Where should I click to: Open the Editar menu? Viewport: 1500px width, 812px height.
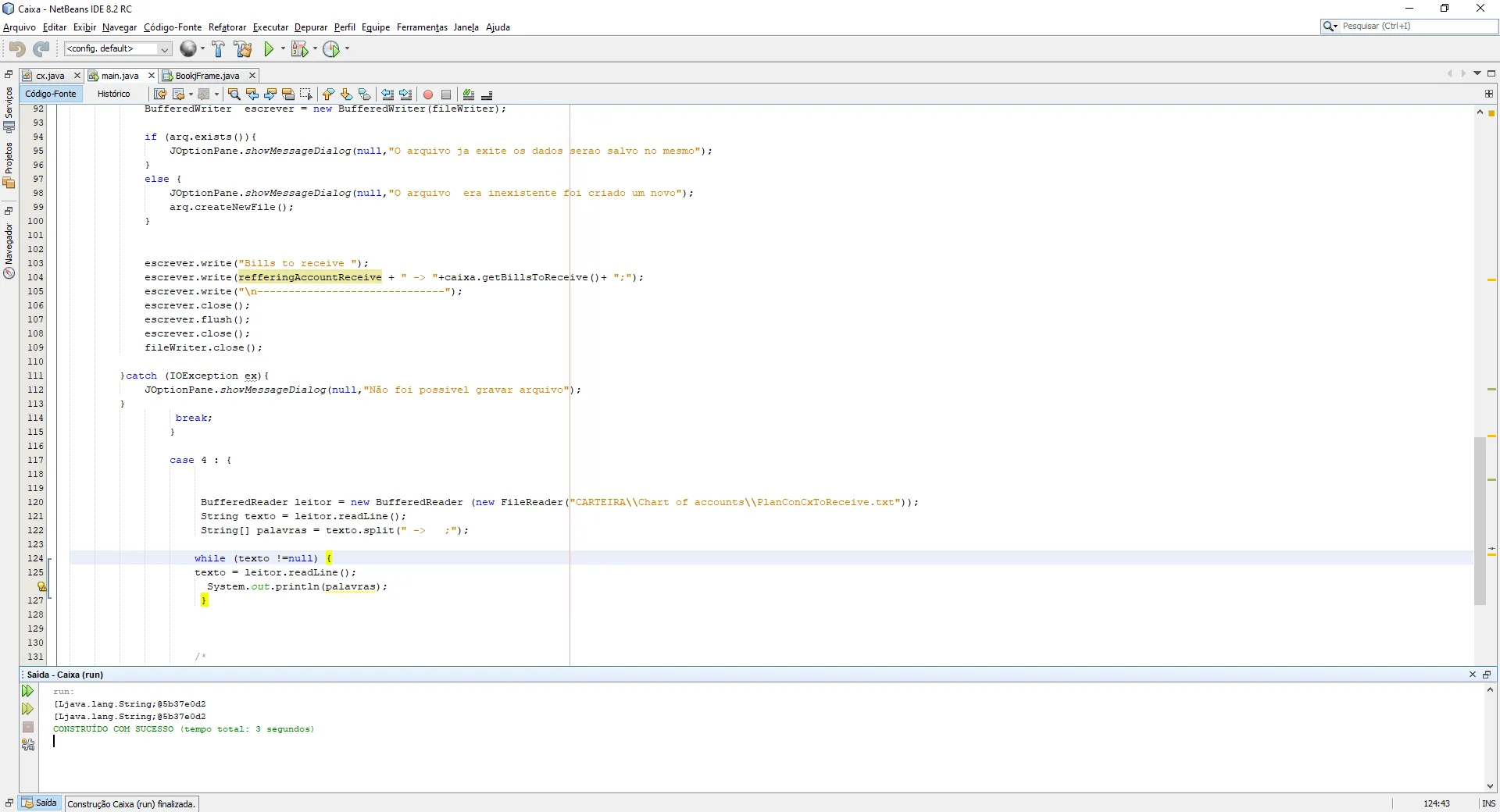(x=55, y=27)
